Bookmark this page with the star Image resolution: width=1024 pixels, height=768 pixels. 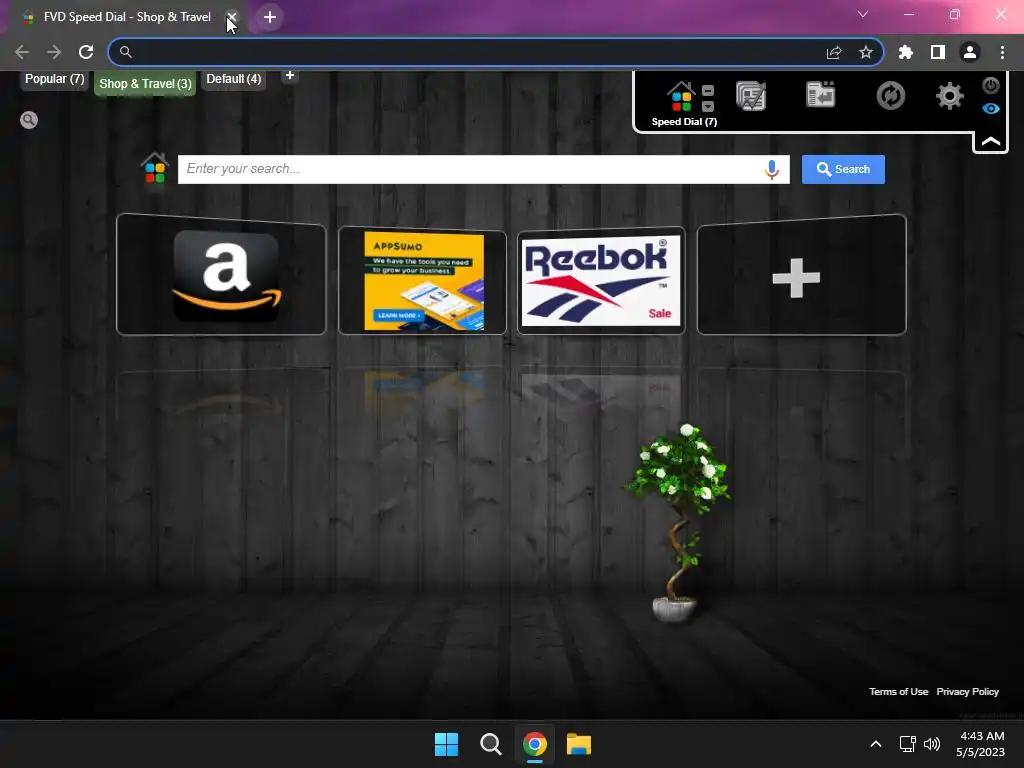[x=866, y=52]
